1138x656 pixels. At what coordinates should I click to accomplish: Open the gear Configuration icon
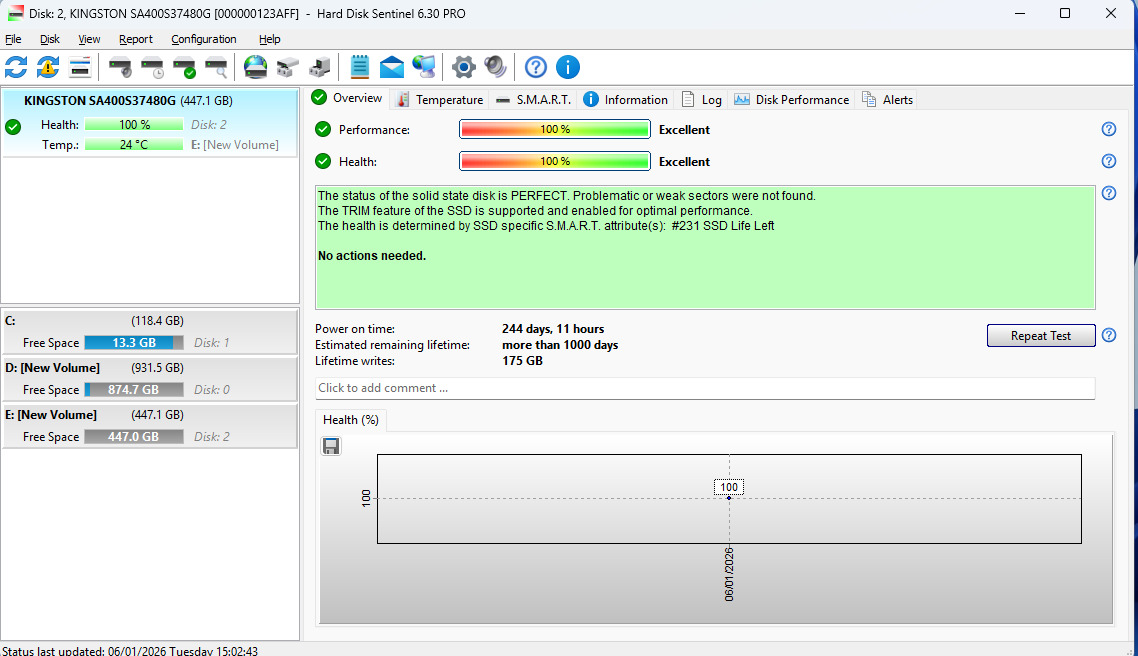[464, 67]
